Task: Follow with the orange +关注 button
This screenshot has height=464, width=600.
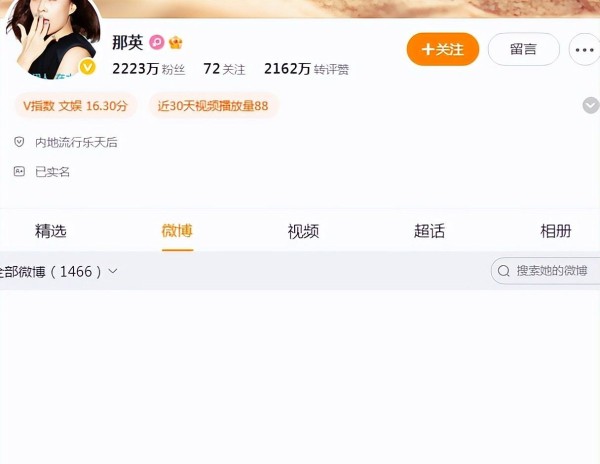Action: 443,49
